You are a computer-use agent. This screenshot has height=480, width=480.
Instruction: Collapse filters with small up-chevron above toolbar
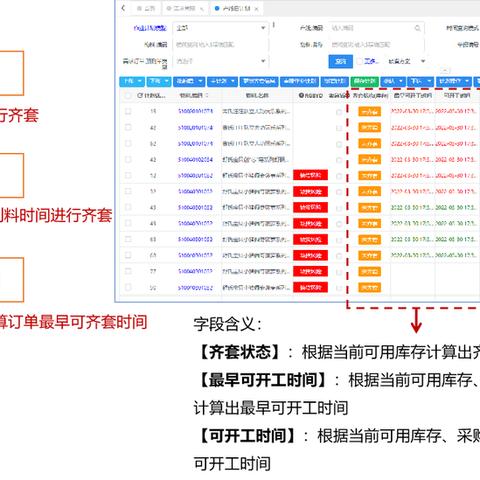tap(445, 71)
